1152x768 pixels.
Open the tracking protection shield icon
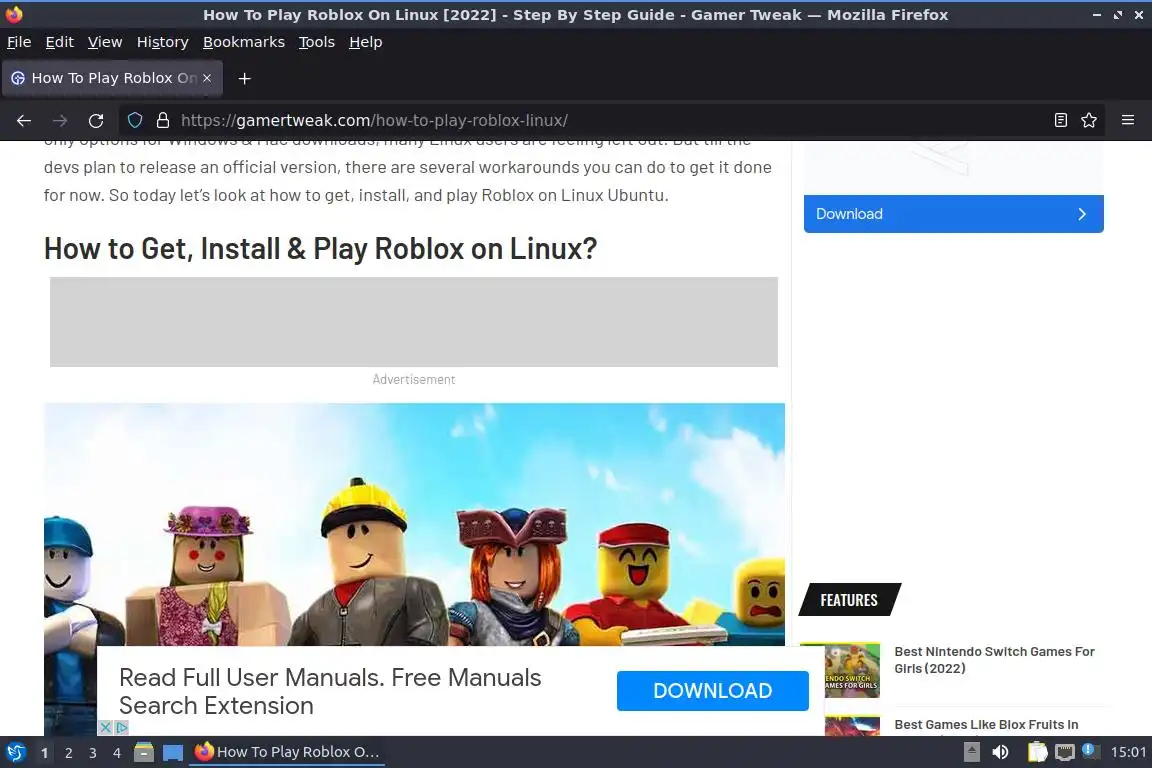pos(135,121)
